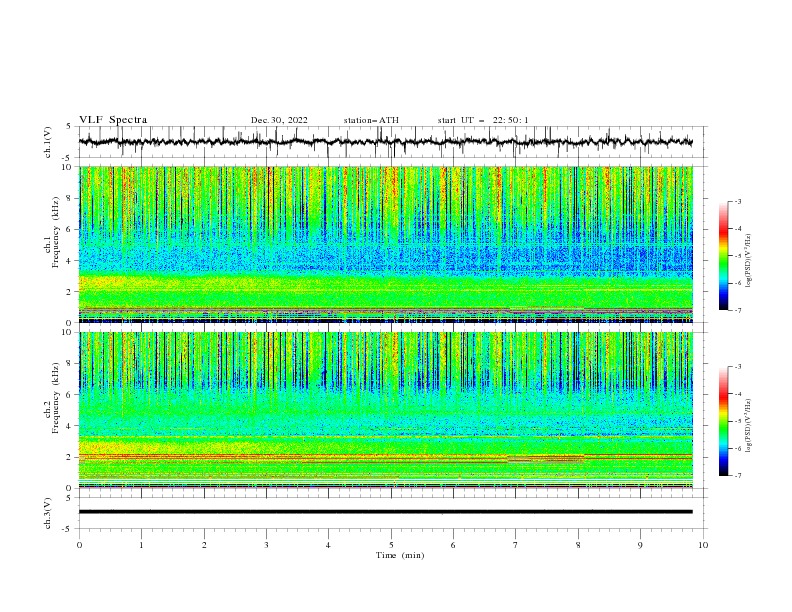Click time axis tick label "4"
Screen dimensions: 792x612
click(x=329, y=545)
